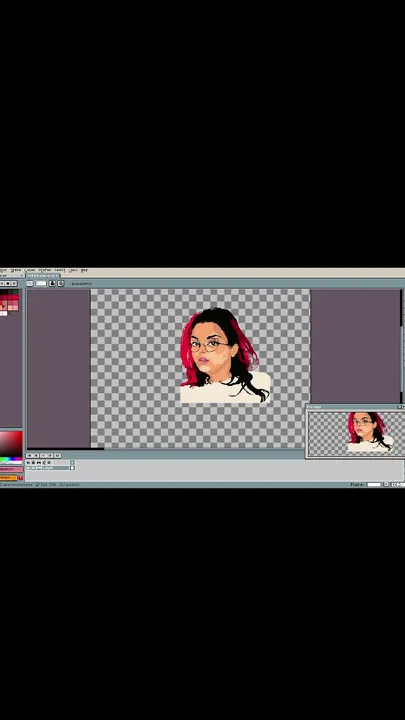
Task: Click the Preview window thumbnail
Action: point(355,433)
